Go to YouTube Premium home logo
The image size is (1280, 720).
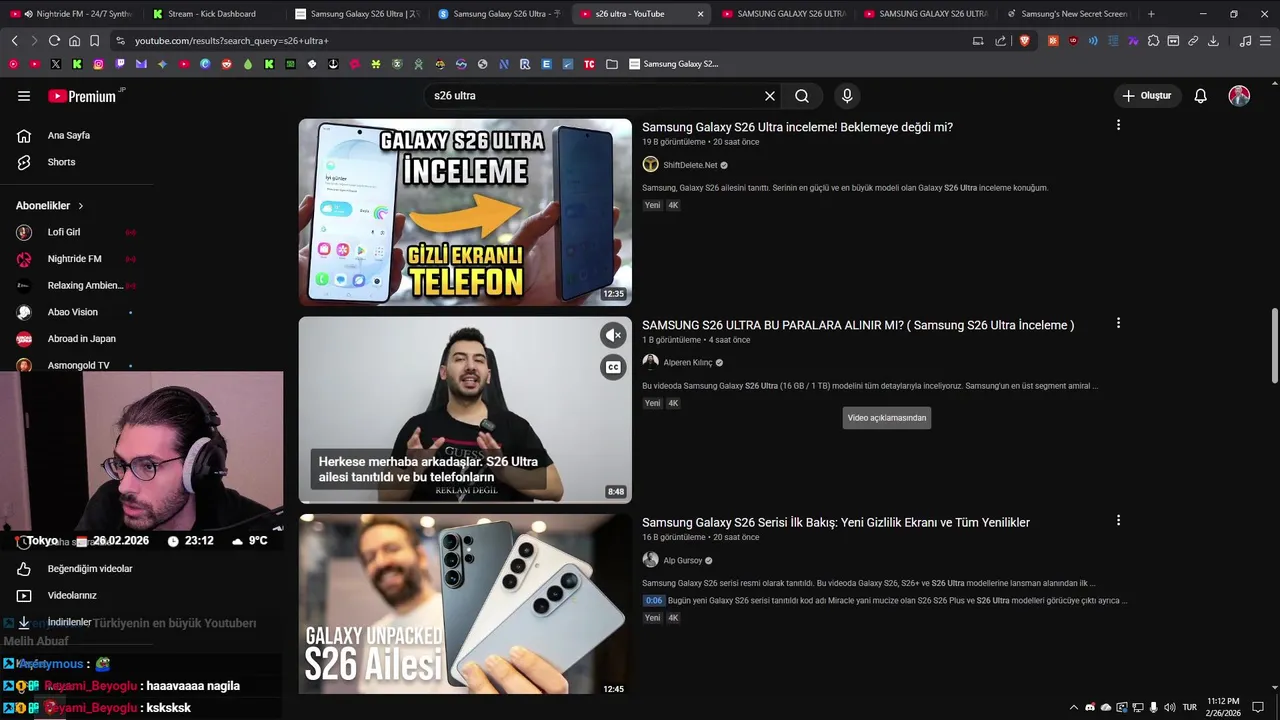(84, 96)
